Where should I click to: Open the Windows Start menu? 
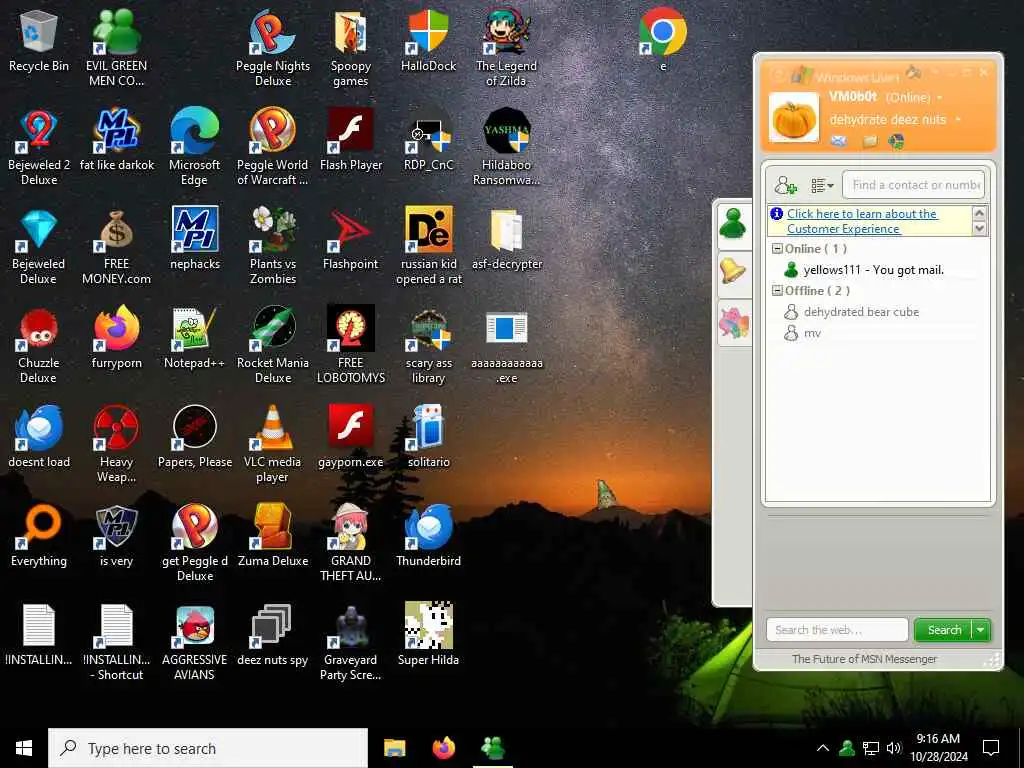[x=24, y=748]
